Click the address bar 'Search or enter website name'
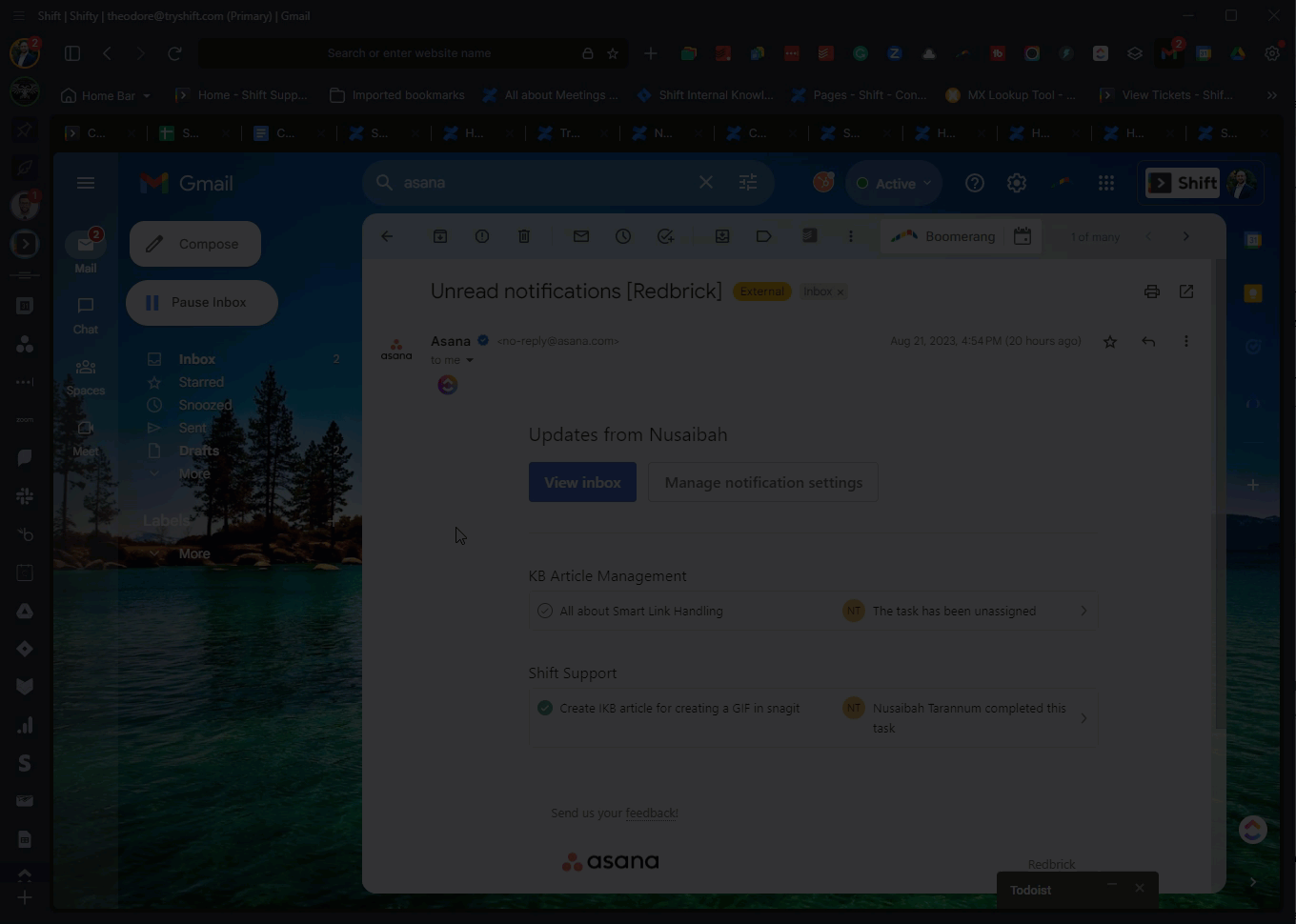1296x924 pixels. [409, 53]
